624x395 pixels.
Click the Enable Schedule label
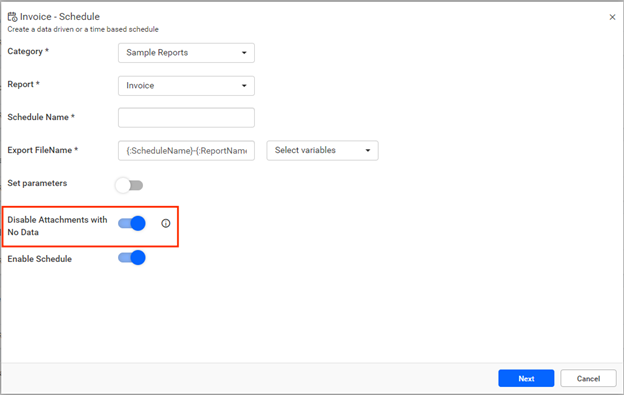click(40, 259)
